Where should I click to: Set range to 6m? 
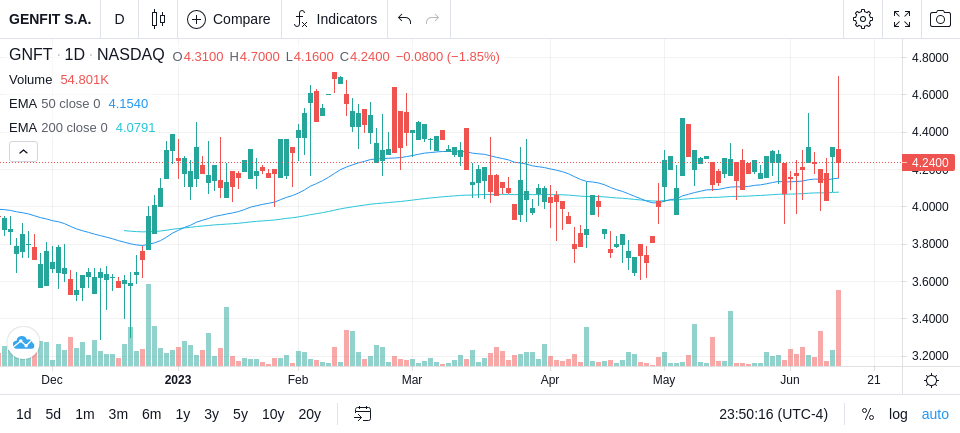(x=151, y=415)
